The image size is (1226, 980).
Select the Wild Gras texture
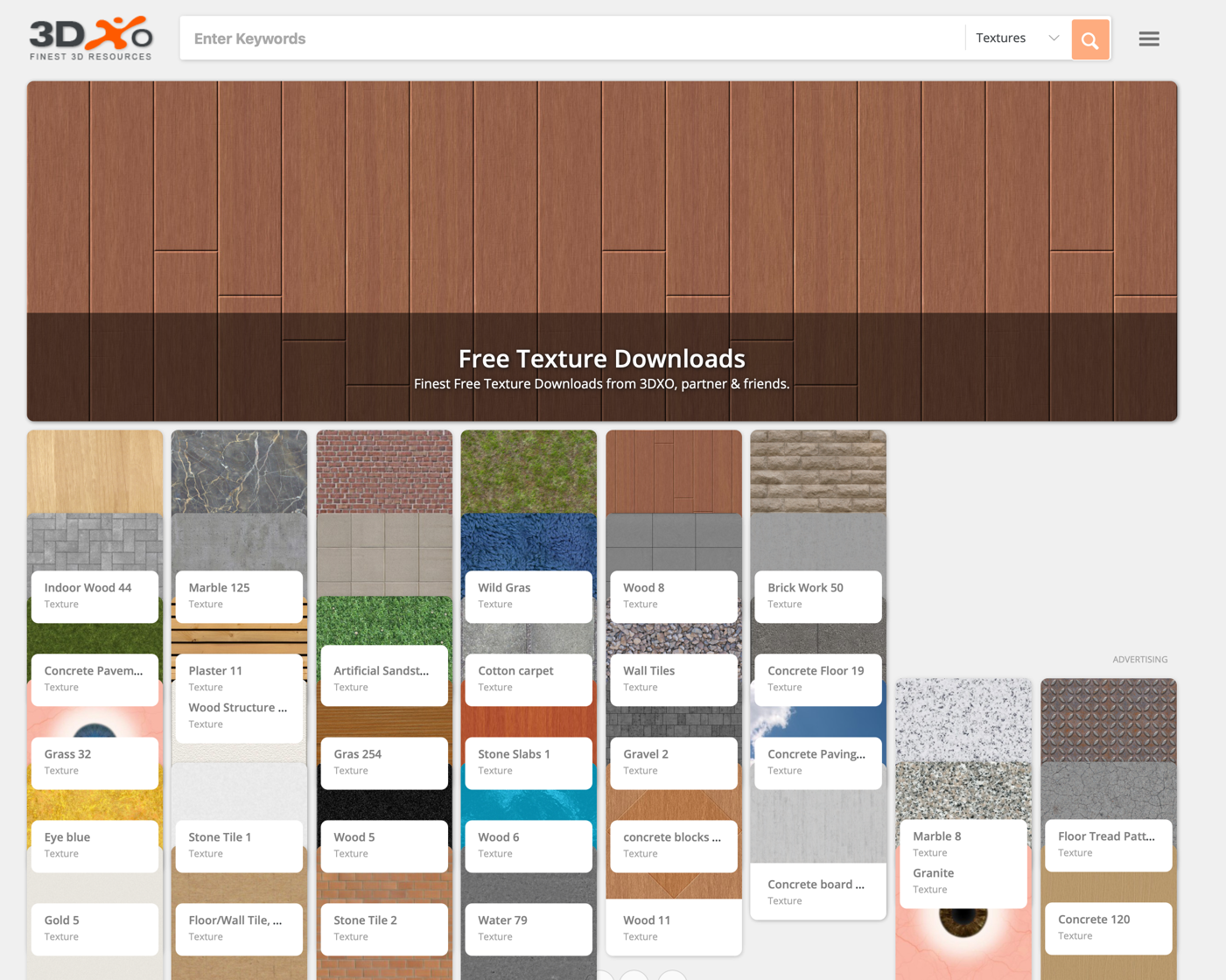529,595
